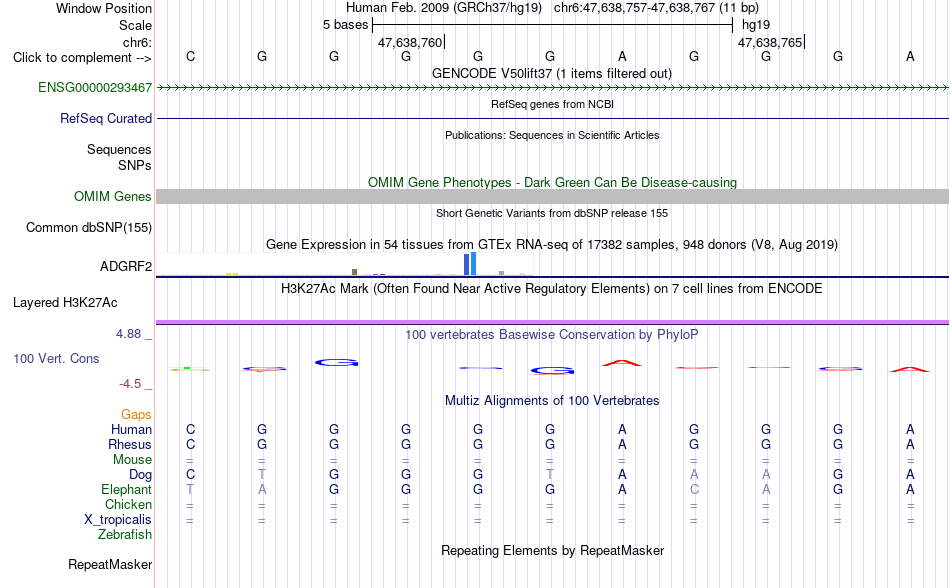Select the Dog alignment row label

[140, 475]
